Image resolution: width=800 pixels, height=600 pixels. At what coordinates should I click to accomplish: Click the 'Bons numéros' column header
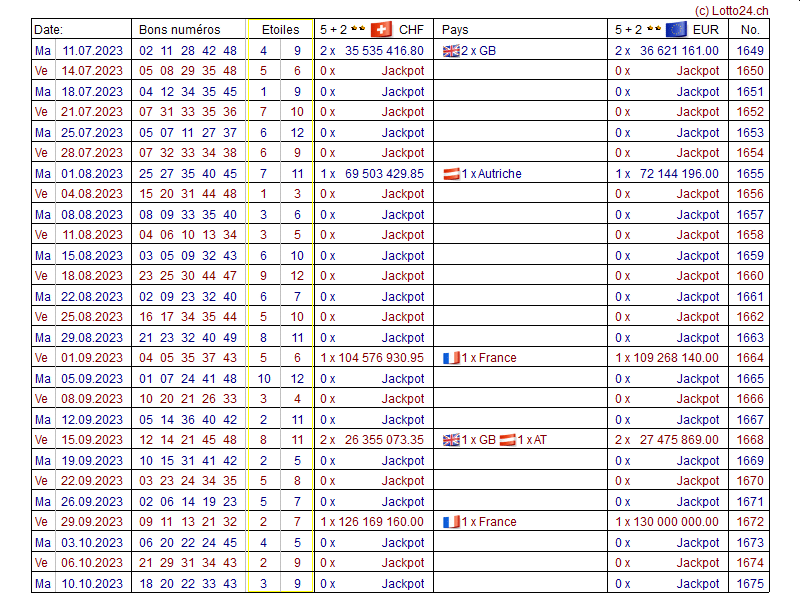tap(180, 30)
